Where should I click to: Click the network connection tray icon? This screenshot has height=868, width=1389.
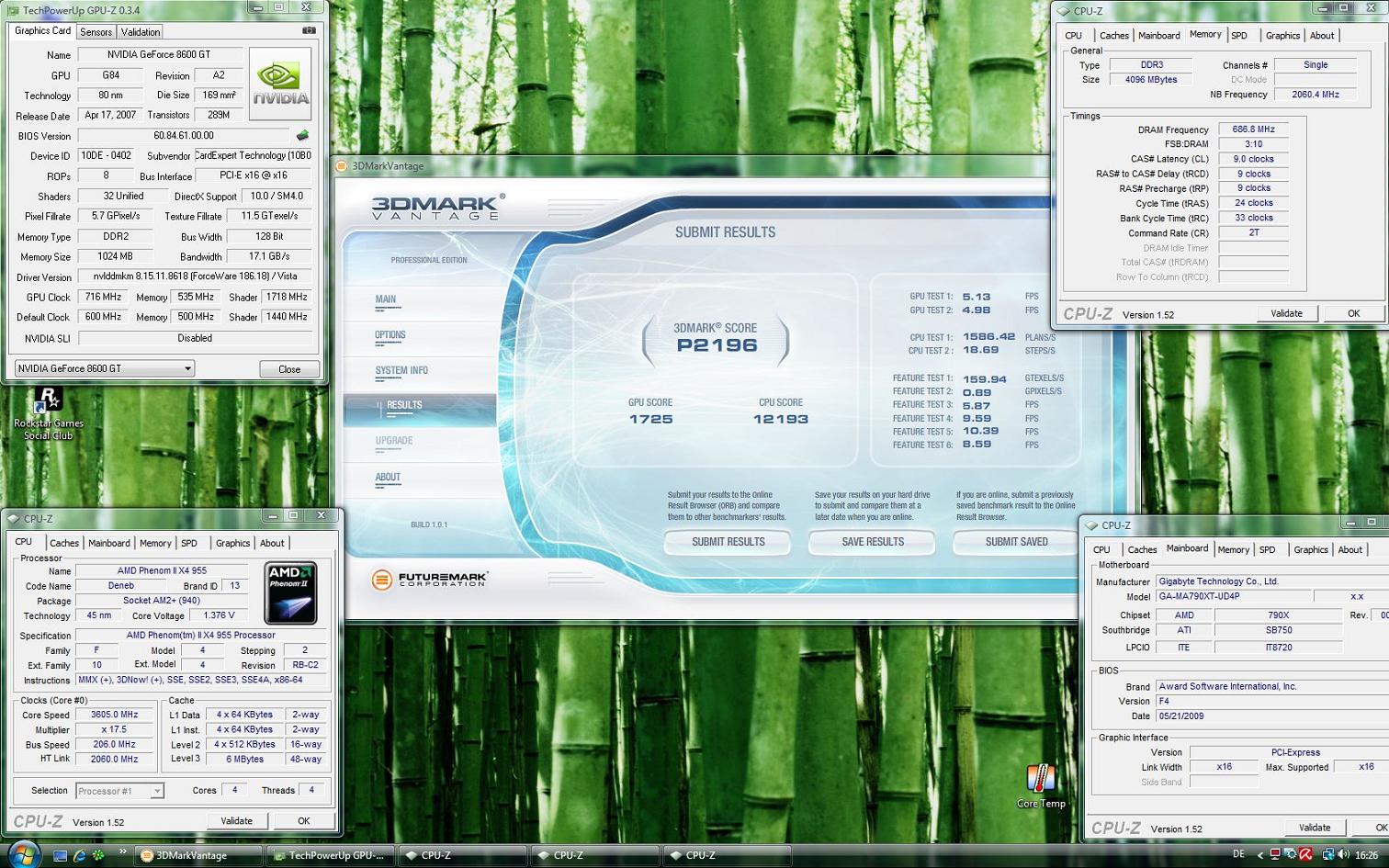point(1330,855)
